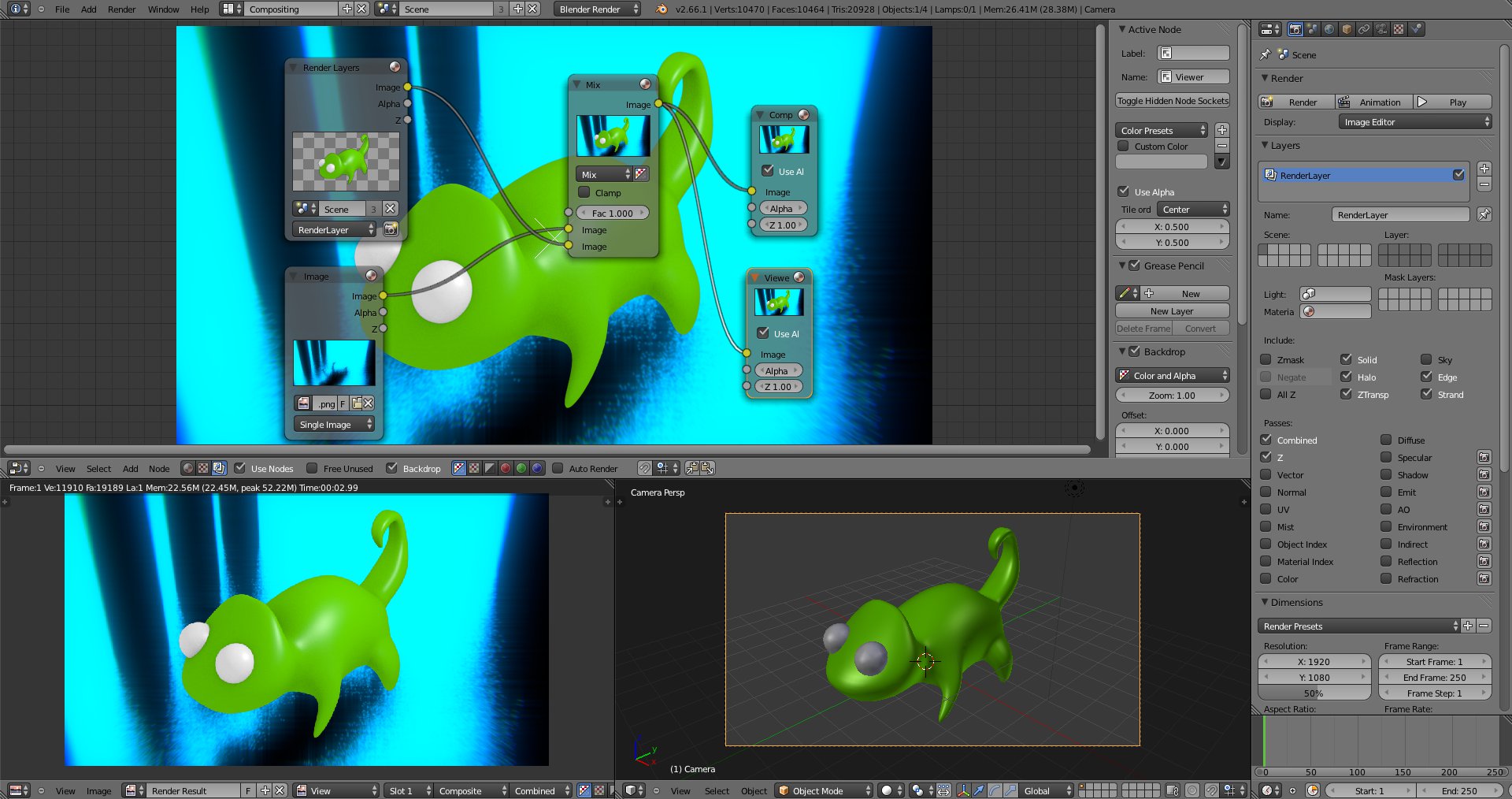The image size is (1512, 799).
Task: Click the New Layer grease pencil button
Action: [1173, 310]
